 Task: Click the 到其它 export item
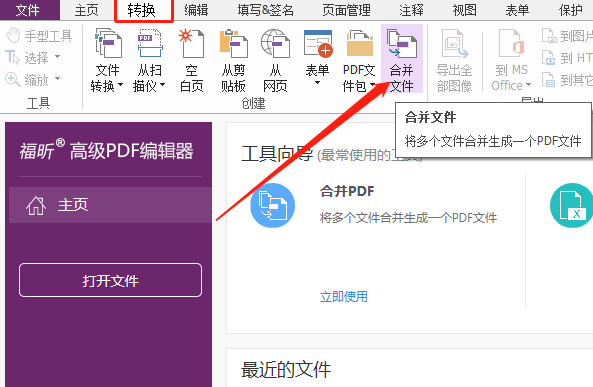567,80
